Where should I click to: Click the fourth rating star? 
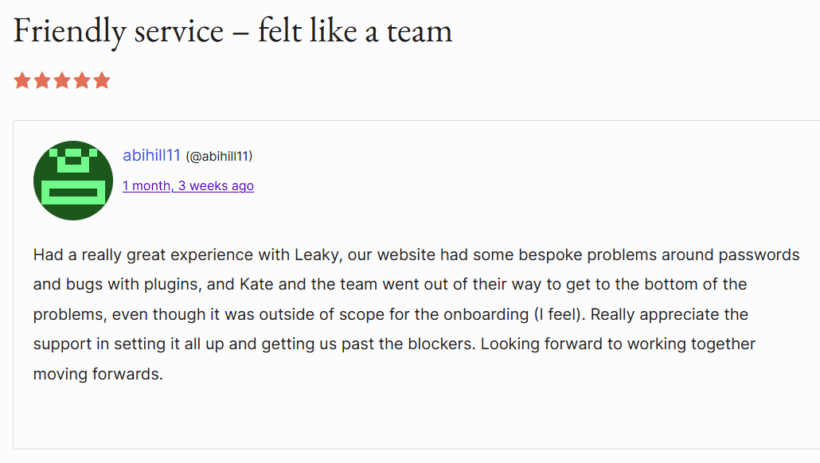click(x=82, y=81)
